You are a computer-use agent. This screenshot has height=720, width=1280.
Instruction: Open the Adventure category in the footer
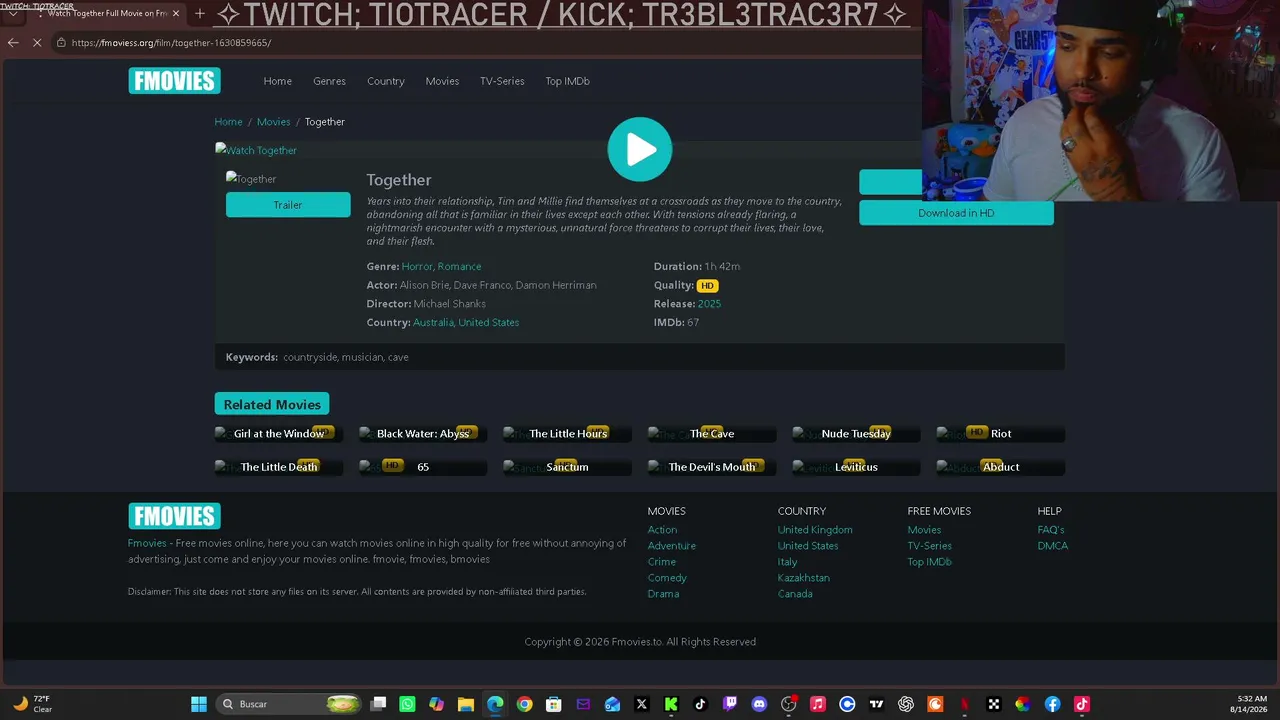[671, 546]
